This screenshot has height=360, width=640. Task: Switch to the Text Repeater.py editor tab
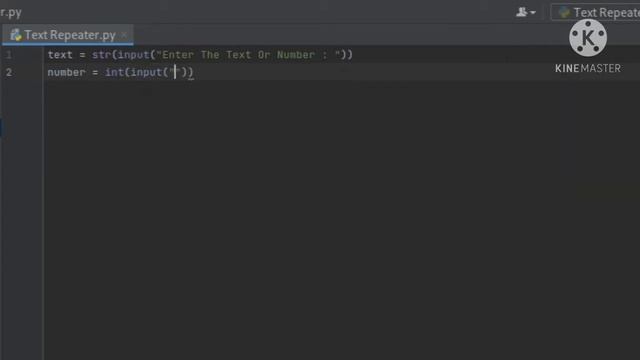tap(69, 35)
